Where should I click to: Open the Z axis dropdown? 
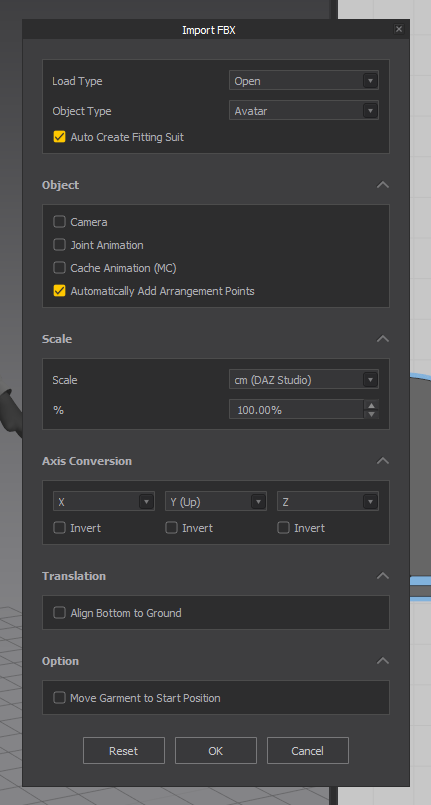click(328, 502)
